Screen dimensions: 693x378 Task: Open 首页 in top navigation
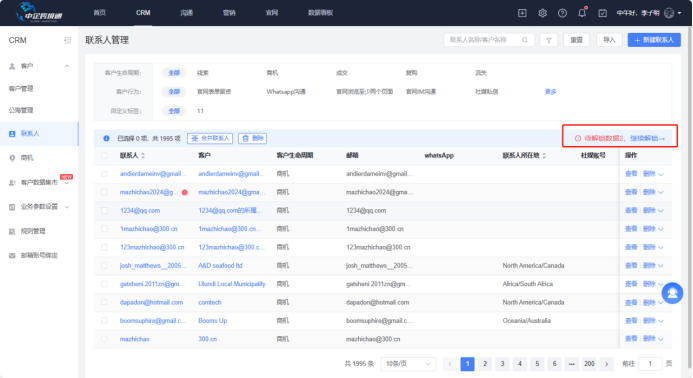point(100,13)
